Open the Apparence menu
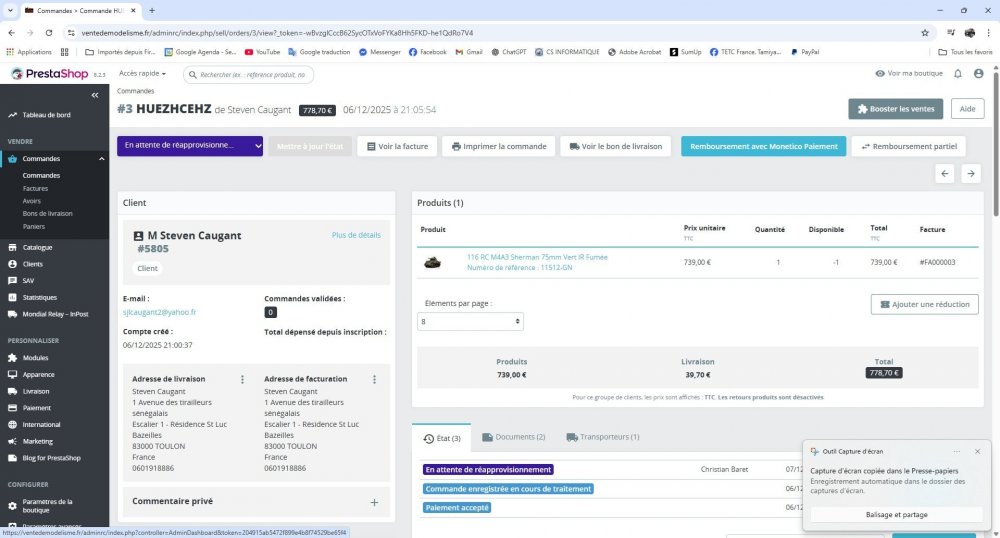Image resolution: width=1000 pixels, height=538 pixels. click(x=38, y=374)
